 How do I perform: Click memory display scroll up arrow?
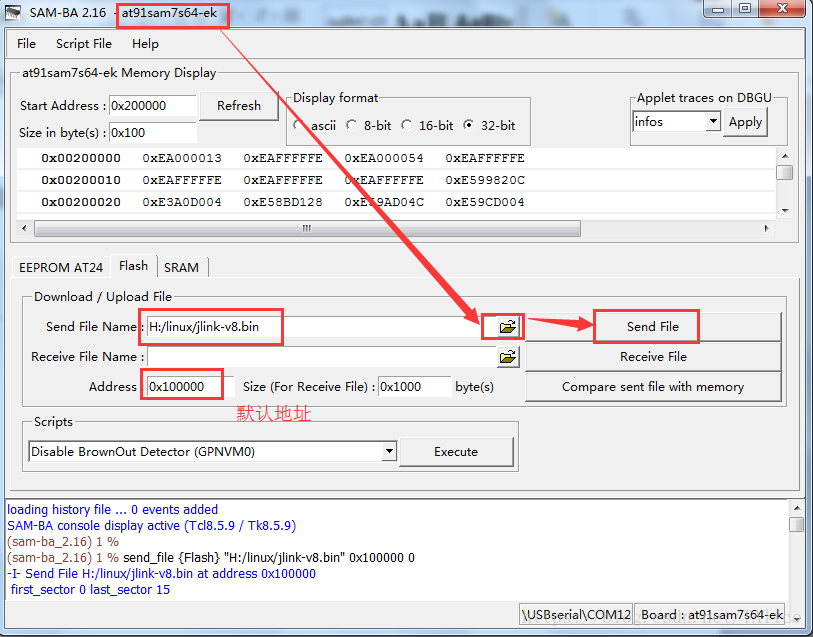point(785,155)
